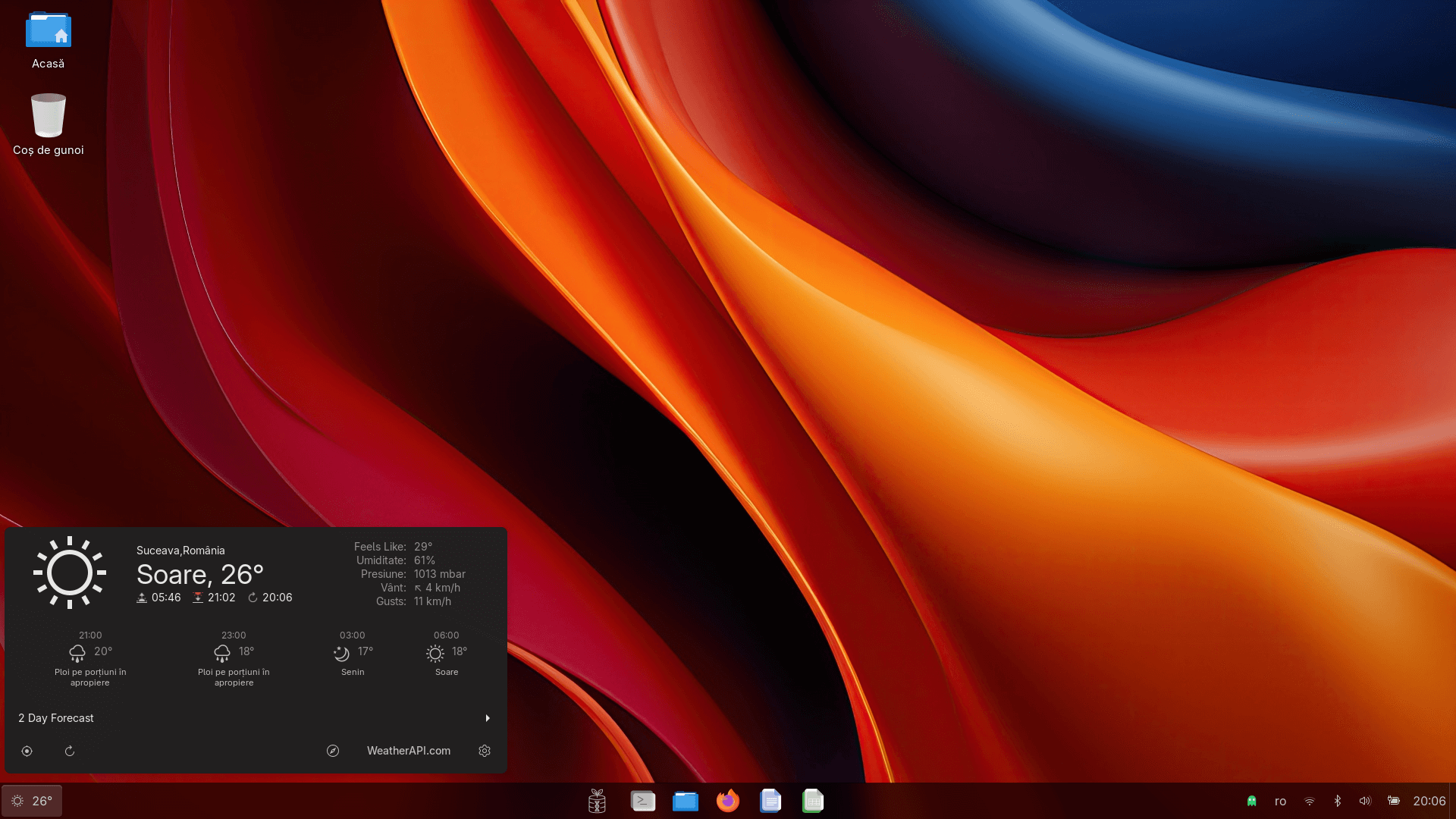This screenshot has width=1456, height=819.
Task: Open the application menu plant icon
Action: click(598, 801)
